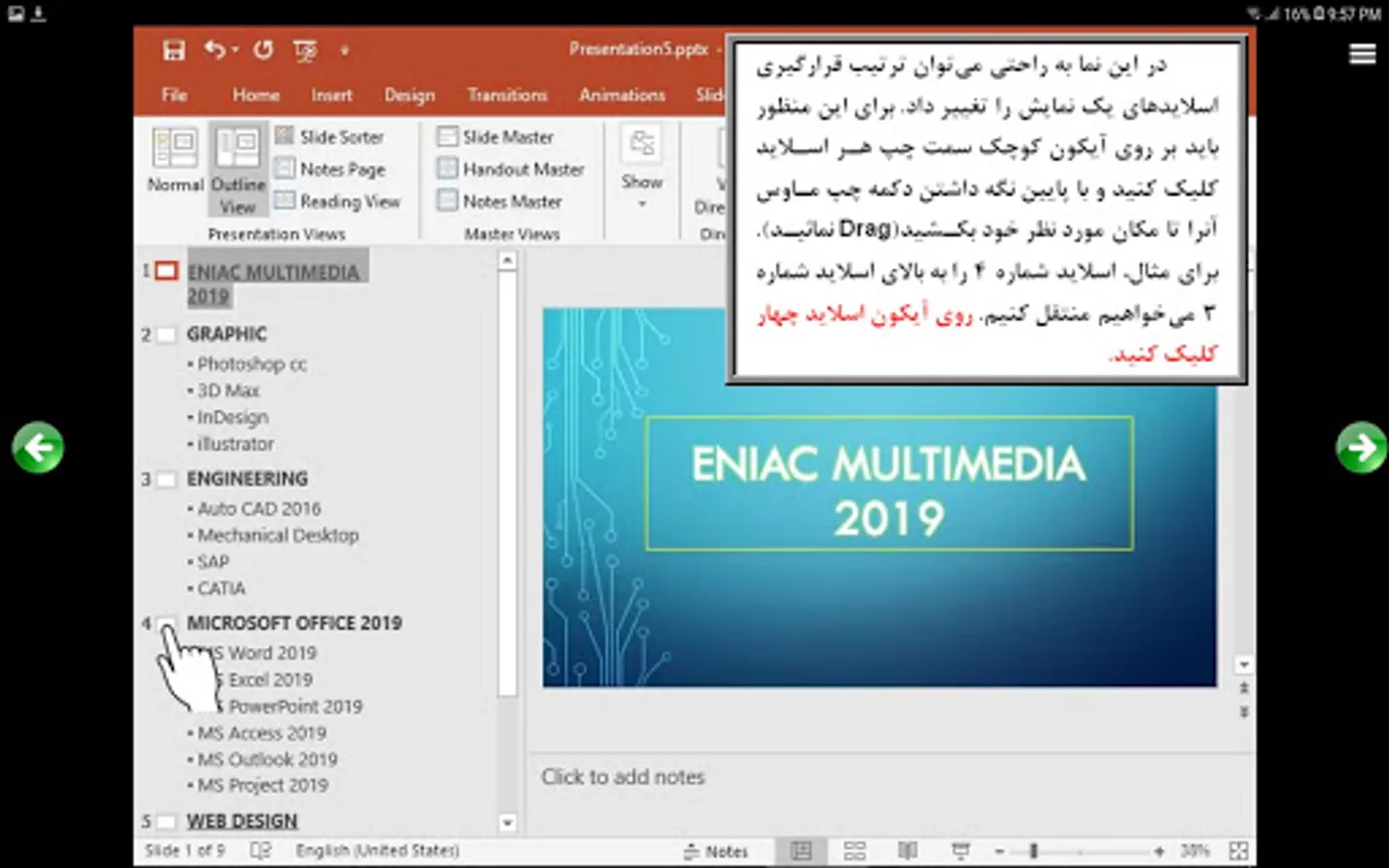Viewport: 1389px width, 868px height.
Task: Click outline pane scroll up arrow
Action: tap(507, 260)
